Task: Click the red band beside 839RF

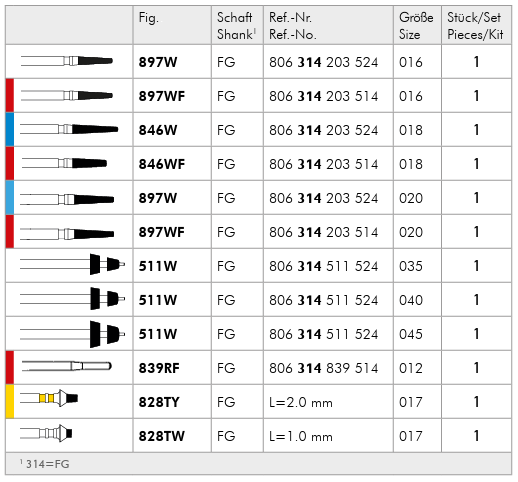Action: [10, 367]
